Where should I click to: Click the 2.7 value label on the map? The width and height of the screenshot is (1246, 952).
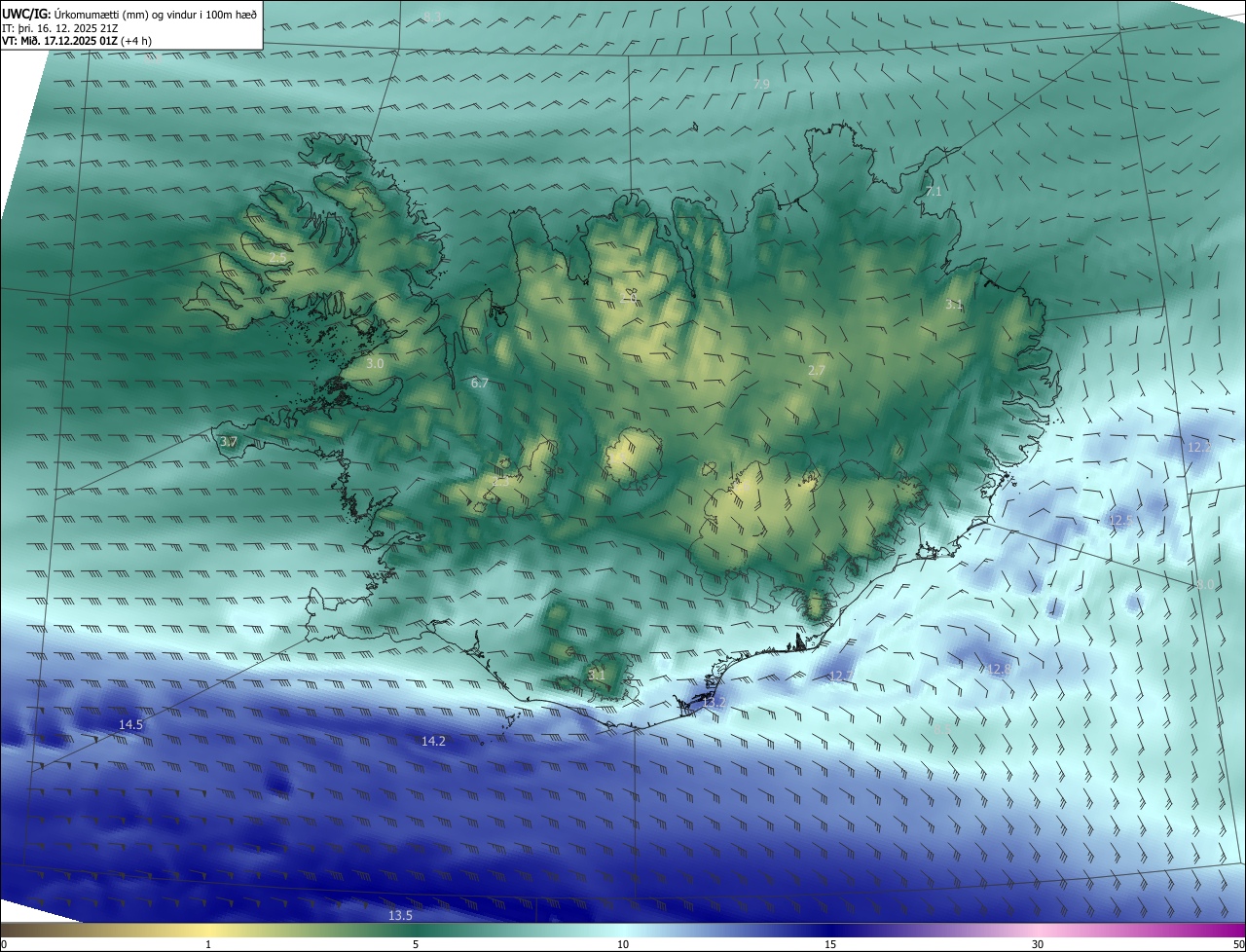817,370
